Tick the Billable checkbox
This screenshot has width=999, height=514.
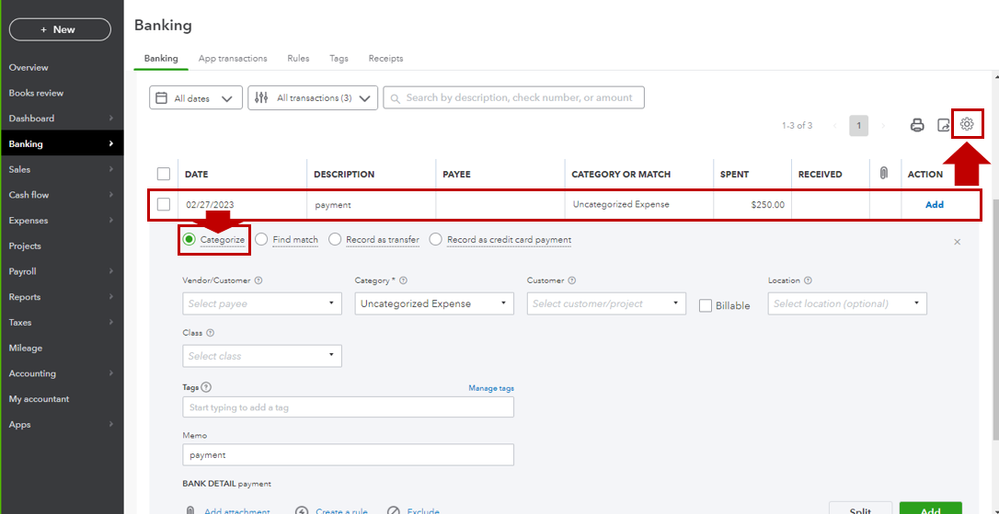[705, 306]
